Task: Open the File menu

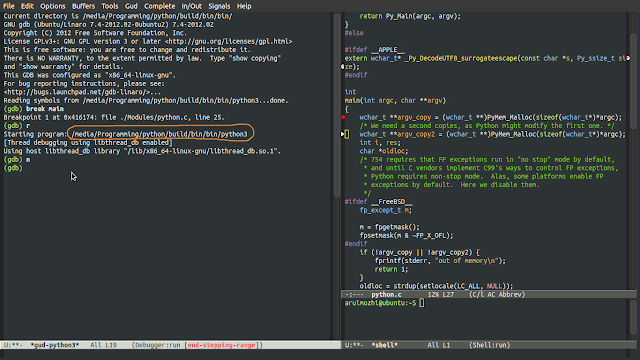Action: click(x=9, y=6)
